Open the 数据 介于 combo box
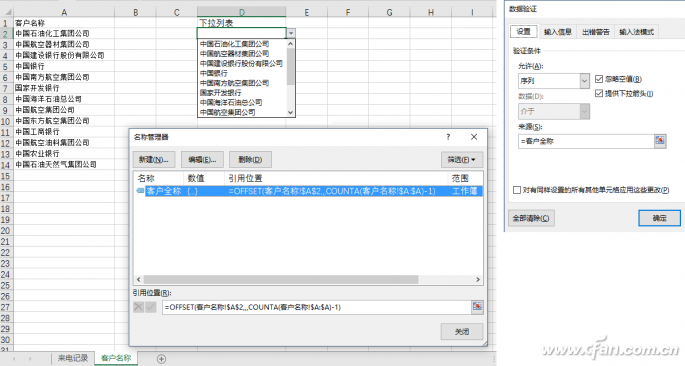 554,111
